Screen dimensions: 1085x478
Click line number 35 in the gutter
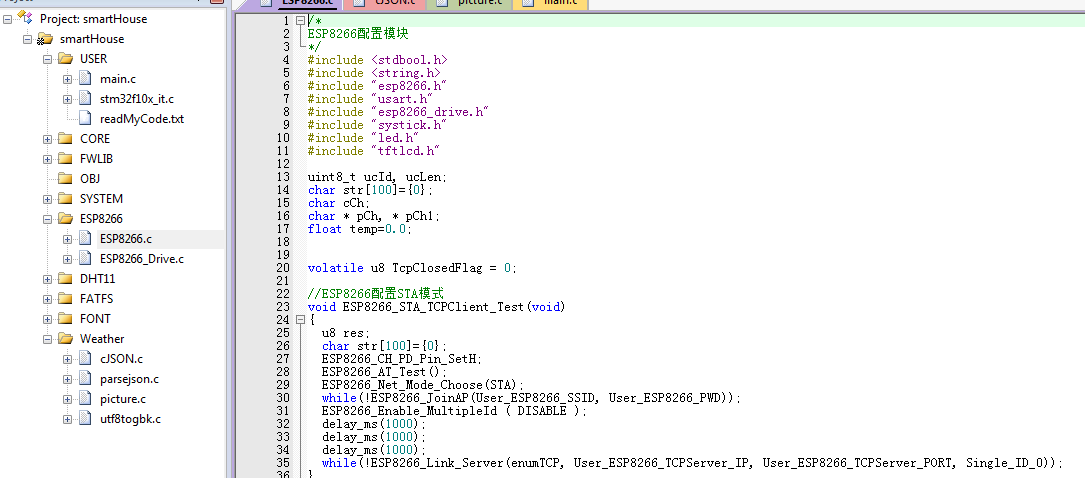[x=282, y=463]
